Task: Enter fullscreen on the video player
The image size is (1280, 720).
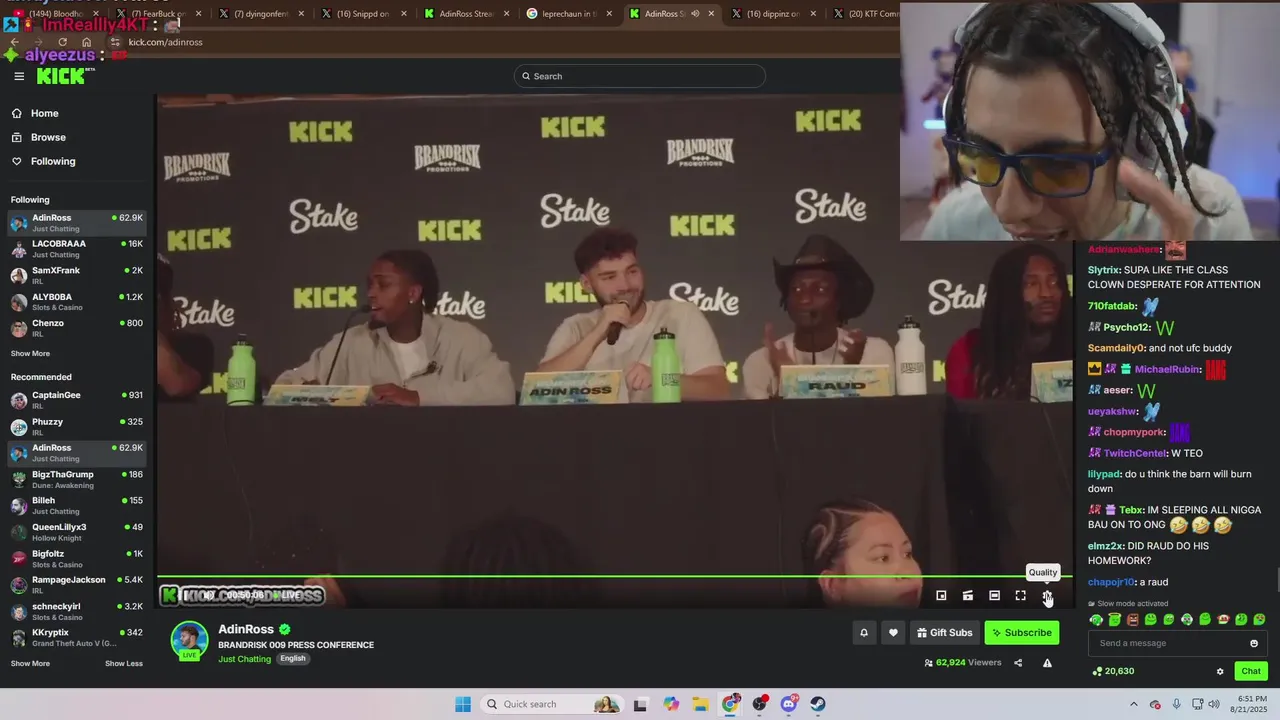Action: pos(1021,595)
